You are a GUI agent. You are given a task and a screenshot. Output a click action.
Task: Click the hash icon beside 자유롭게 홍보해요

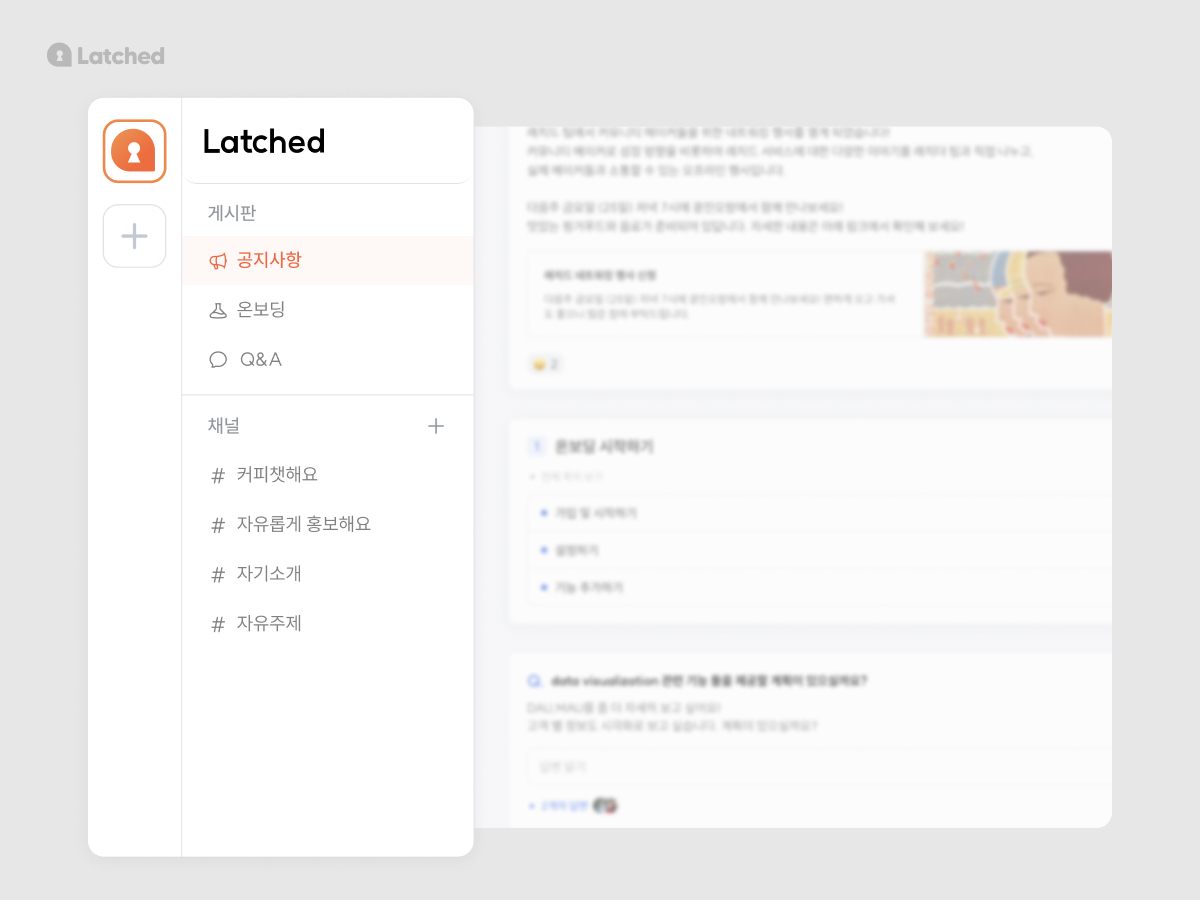click(218, 525)
